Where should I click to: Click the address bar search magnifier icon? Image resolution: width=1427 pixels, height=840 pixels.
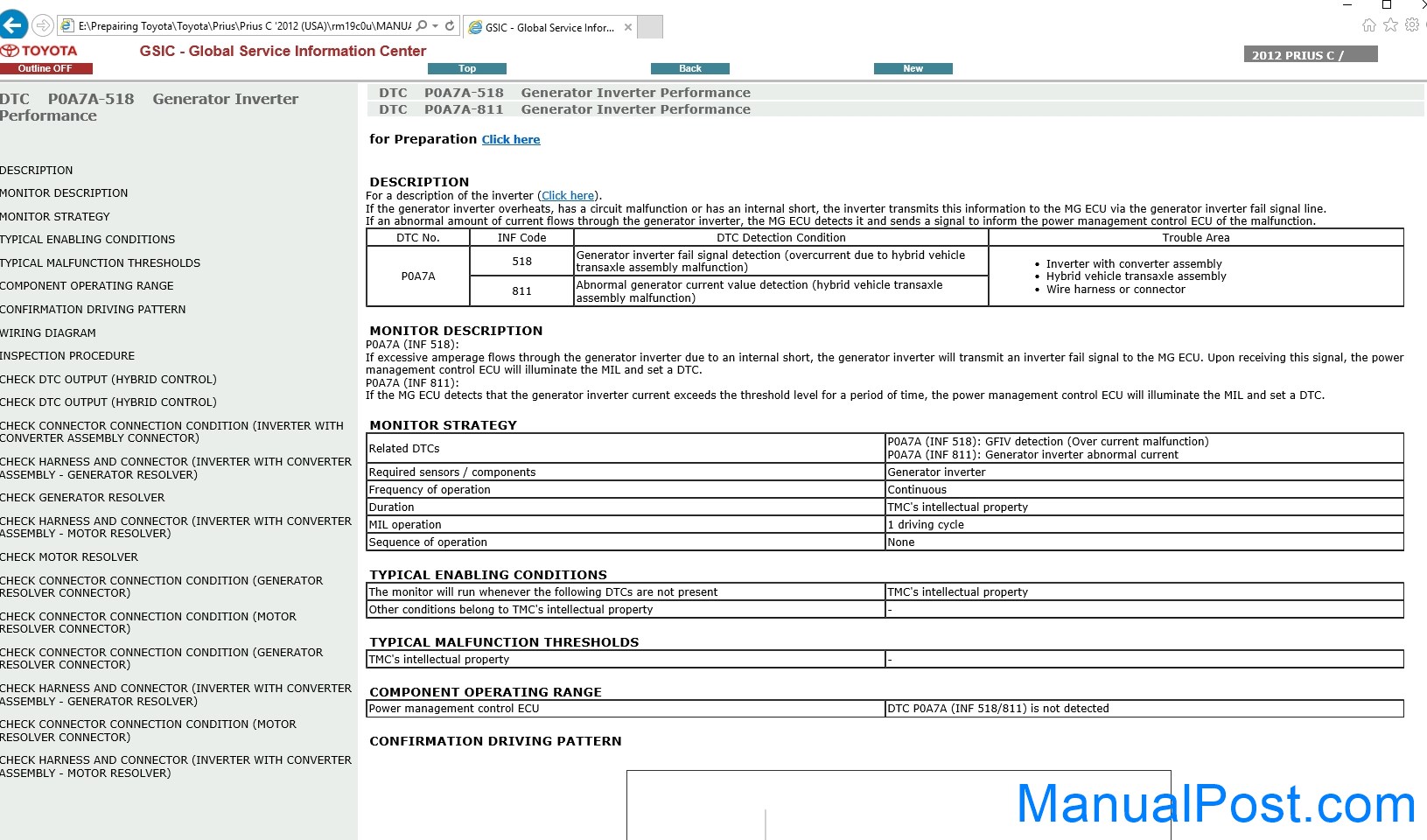422,25
